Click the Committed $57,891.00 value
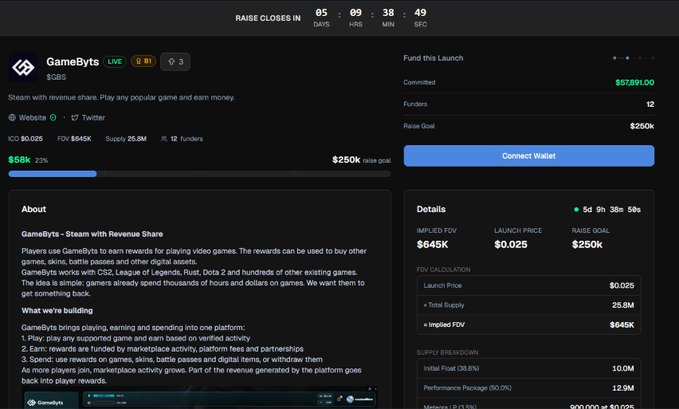The height and width of the screenshot is (409, 679). [x=634, y=82]
